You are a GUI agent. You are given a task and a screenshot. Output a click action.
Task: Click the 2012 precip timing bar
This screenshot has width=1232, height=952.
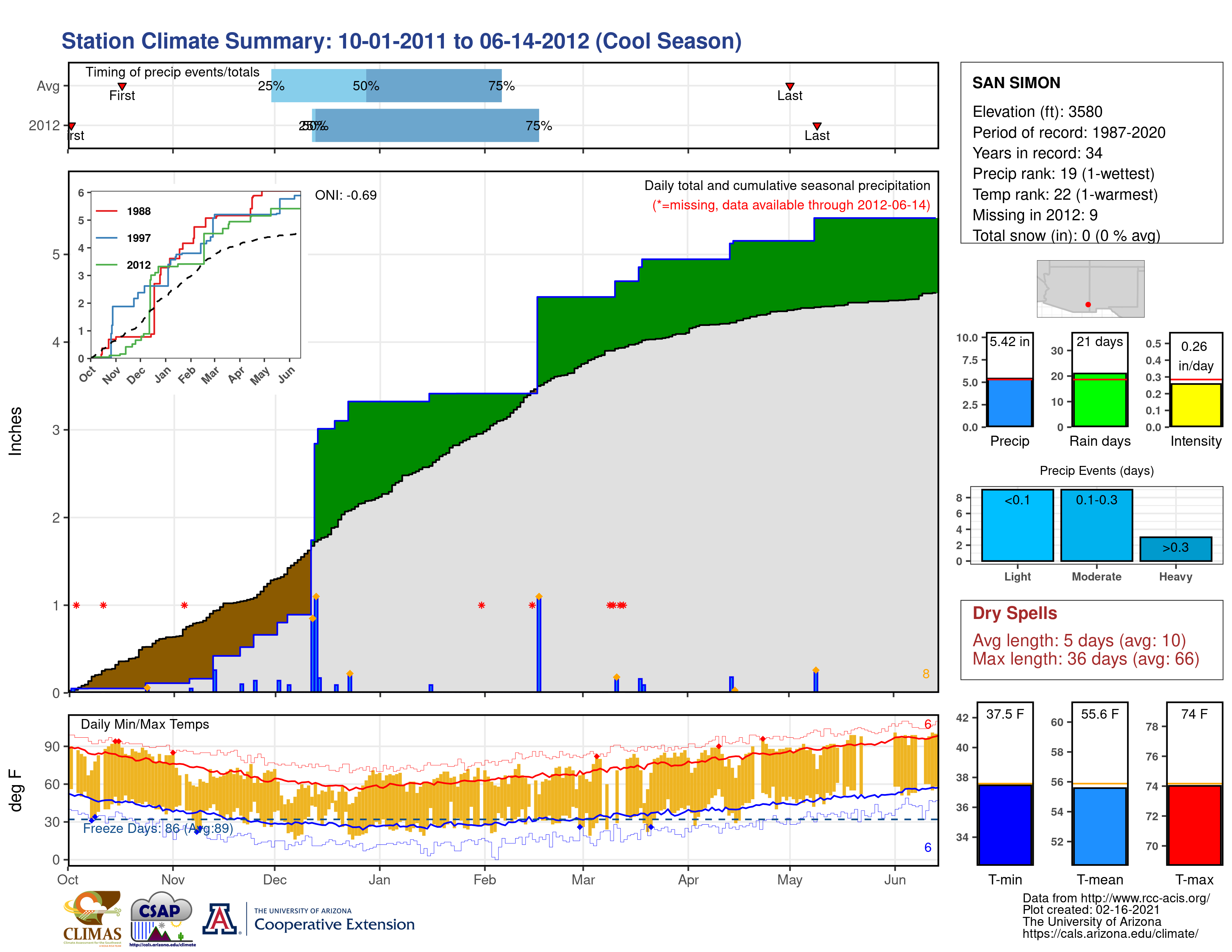point(426,125)
